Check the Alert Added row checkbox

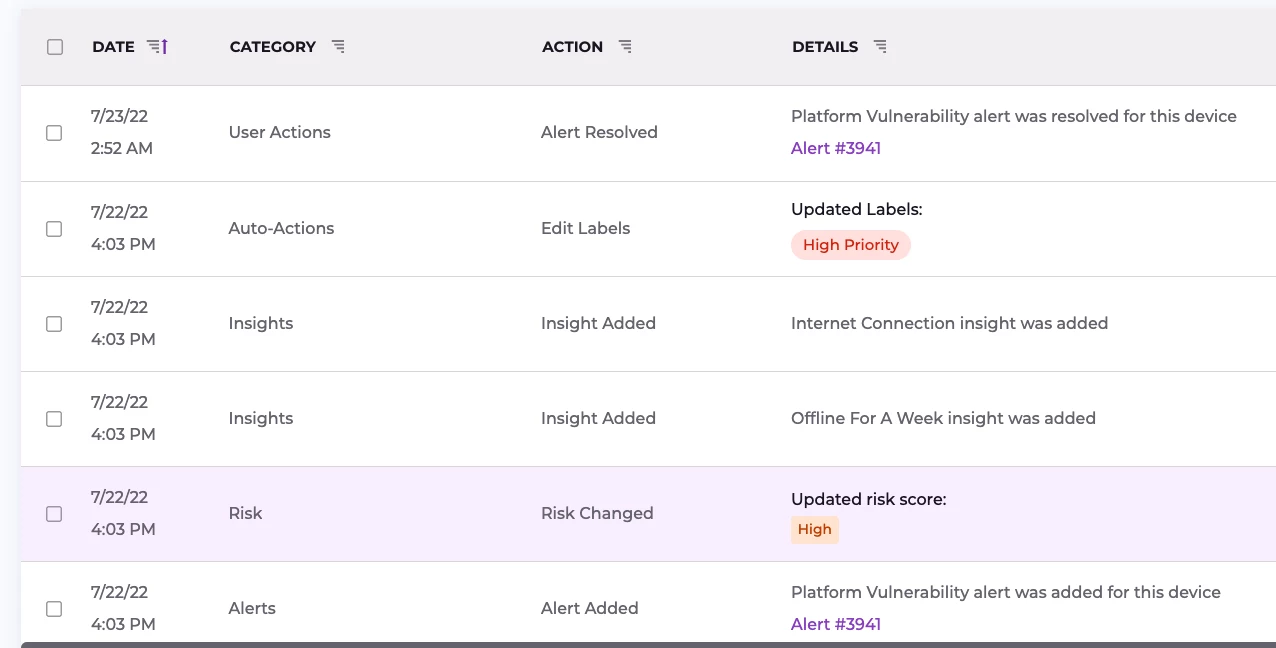click(x=55, y=609)
